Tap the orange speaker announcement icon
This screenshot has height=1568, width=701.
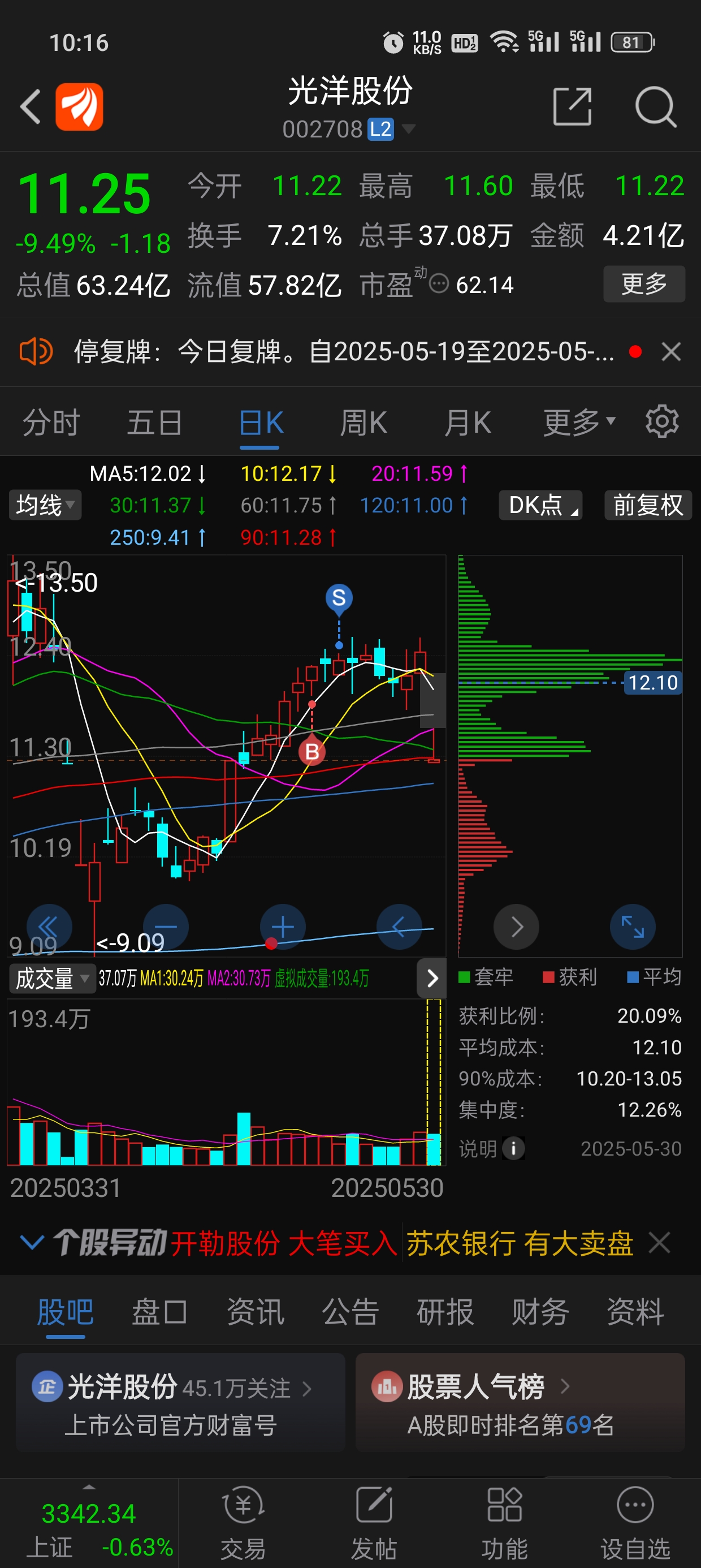(36, 351)
